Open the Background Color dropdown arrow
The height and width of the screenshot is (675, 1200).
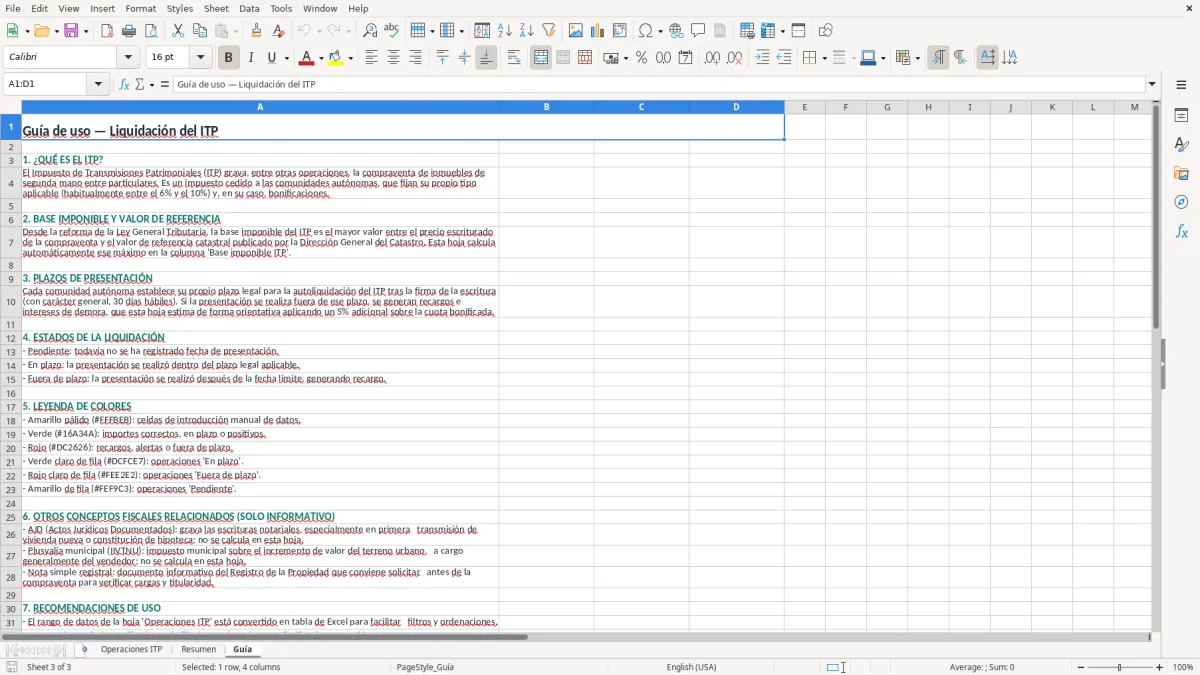(350, 58)
